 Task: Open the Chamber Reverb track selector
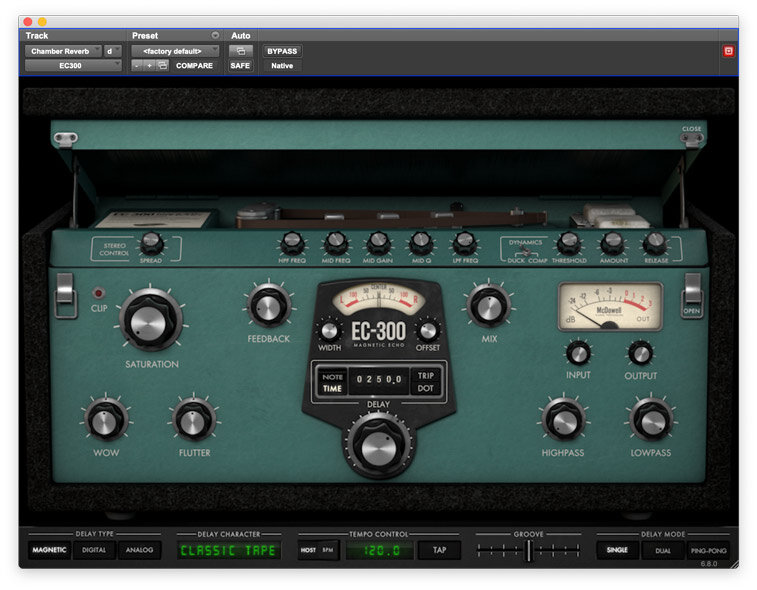click(63, 51)
